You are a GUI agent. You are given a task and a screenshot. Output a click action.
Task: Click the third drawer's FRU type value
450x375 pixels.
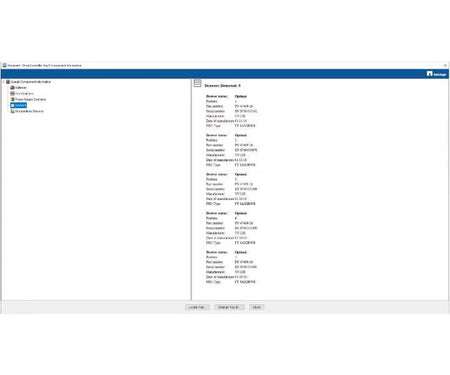click(x=245, y=204)
